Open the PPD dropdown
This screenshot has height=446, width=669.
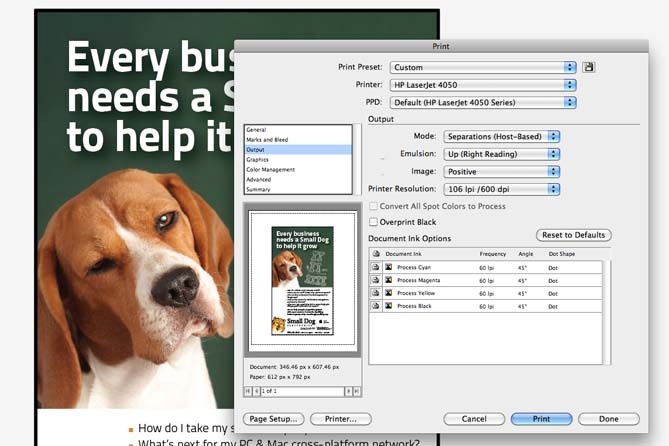pyautogui.click(x=483, y=102)
